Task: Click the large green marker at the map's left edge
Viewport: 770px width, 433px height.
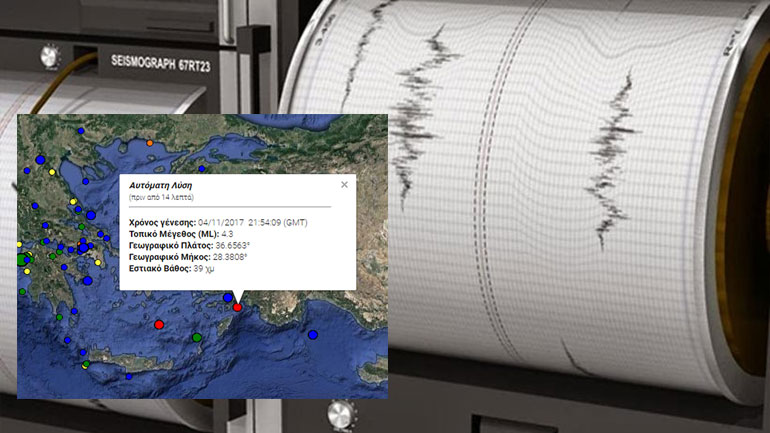Action: coord(22,259)
